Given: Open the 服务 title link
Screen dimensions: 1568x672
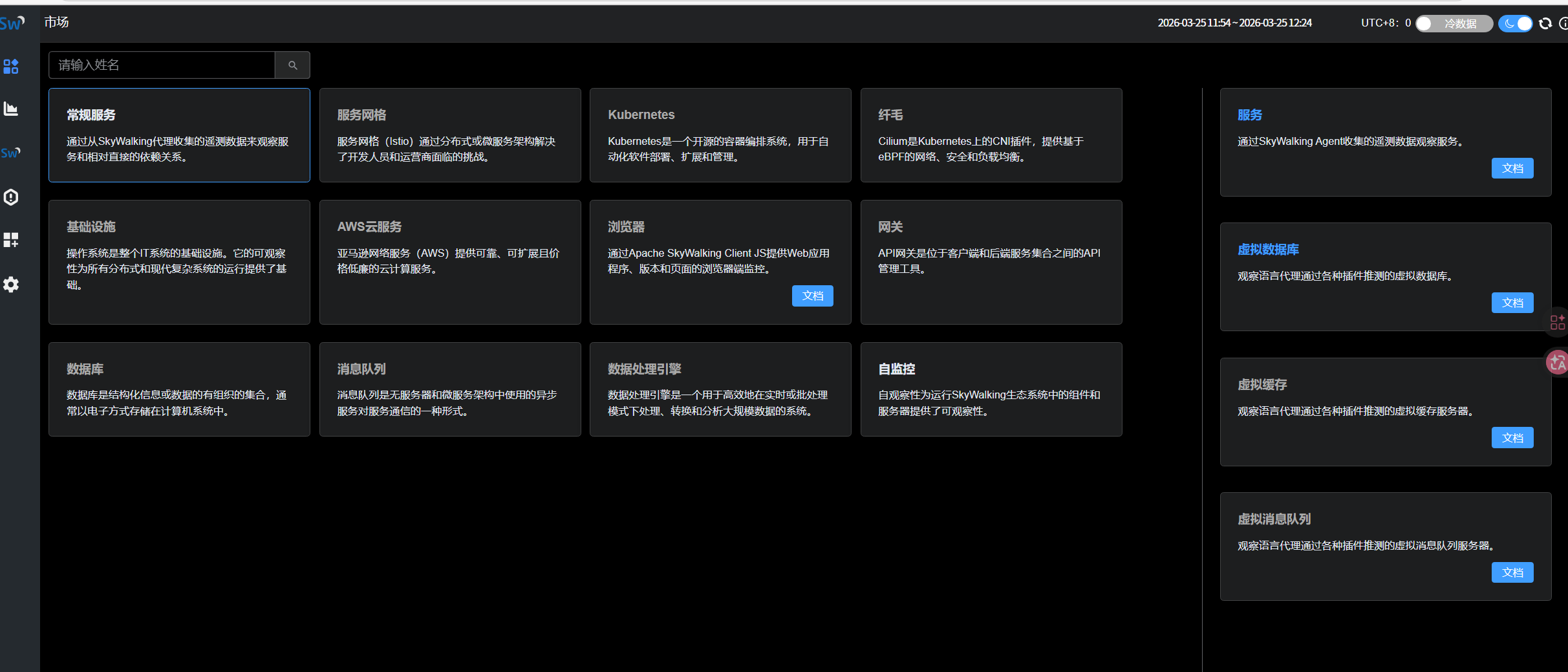Looking at the screenshot, I should click(1249, 115).
